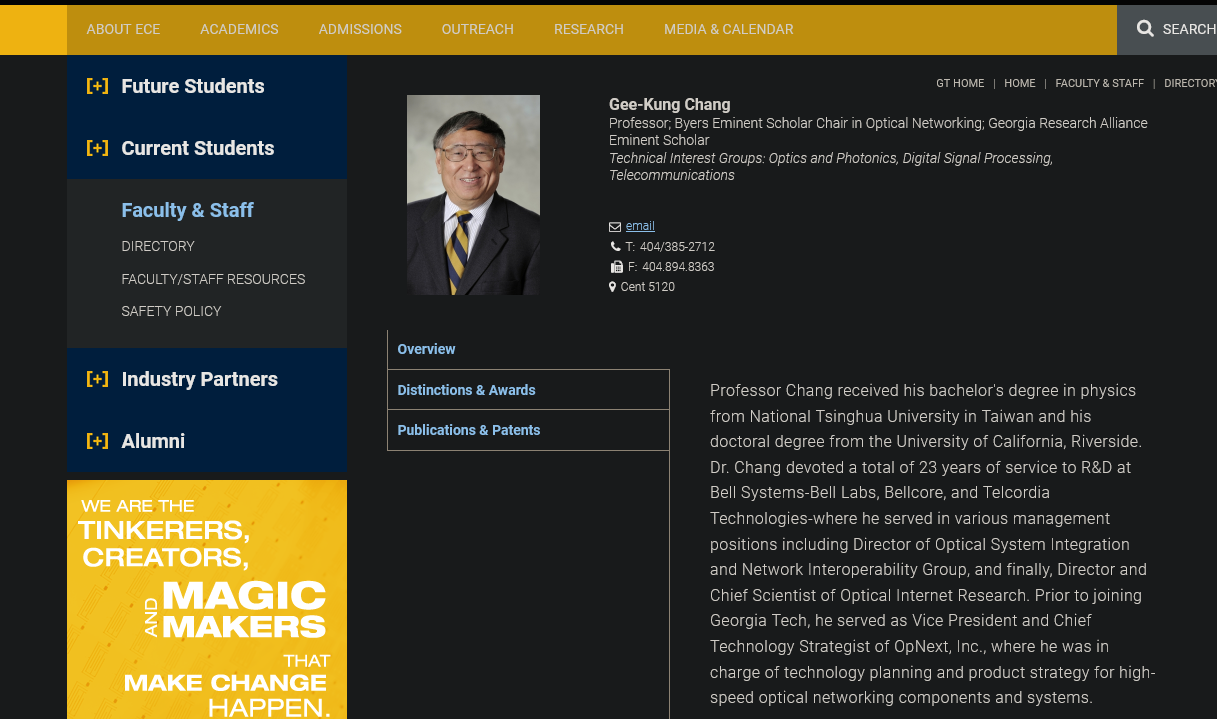Open the Safety Policy link
The image size is (1217, 719).
click(x=171, y=311)
